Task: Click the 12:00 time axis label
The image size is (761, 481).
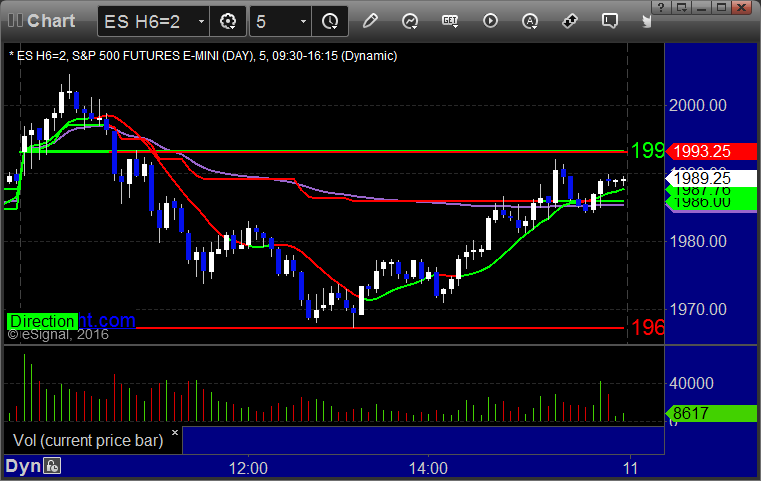Action: point(248,468)
